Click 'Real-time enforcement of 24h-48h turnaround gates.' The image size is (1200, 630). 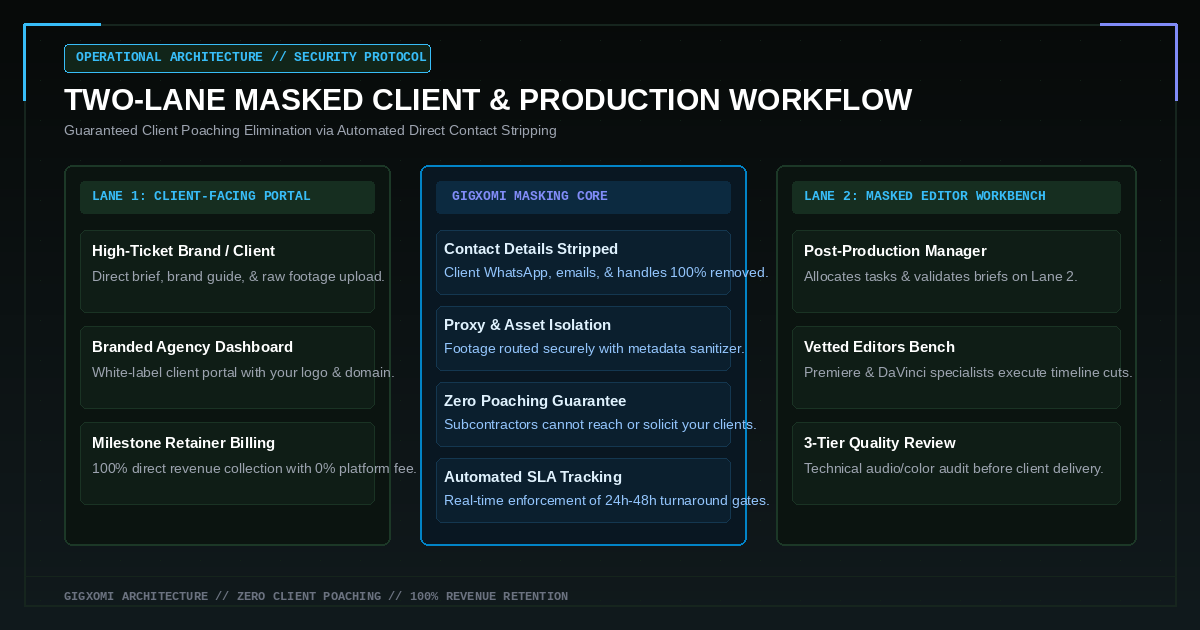click(x=607, y=501)
